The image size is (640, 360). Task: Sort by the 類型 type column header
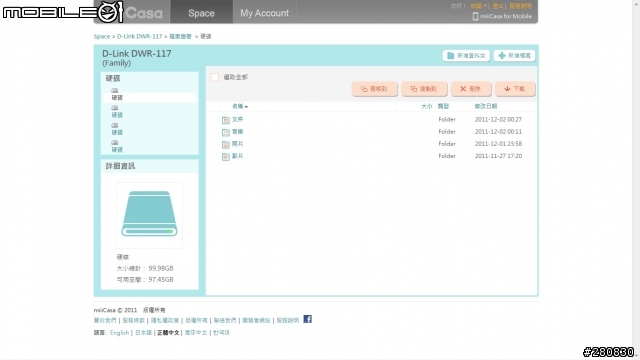443,106
